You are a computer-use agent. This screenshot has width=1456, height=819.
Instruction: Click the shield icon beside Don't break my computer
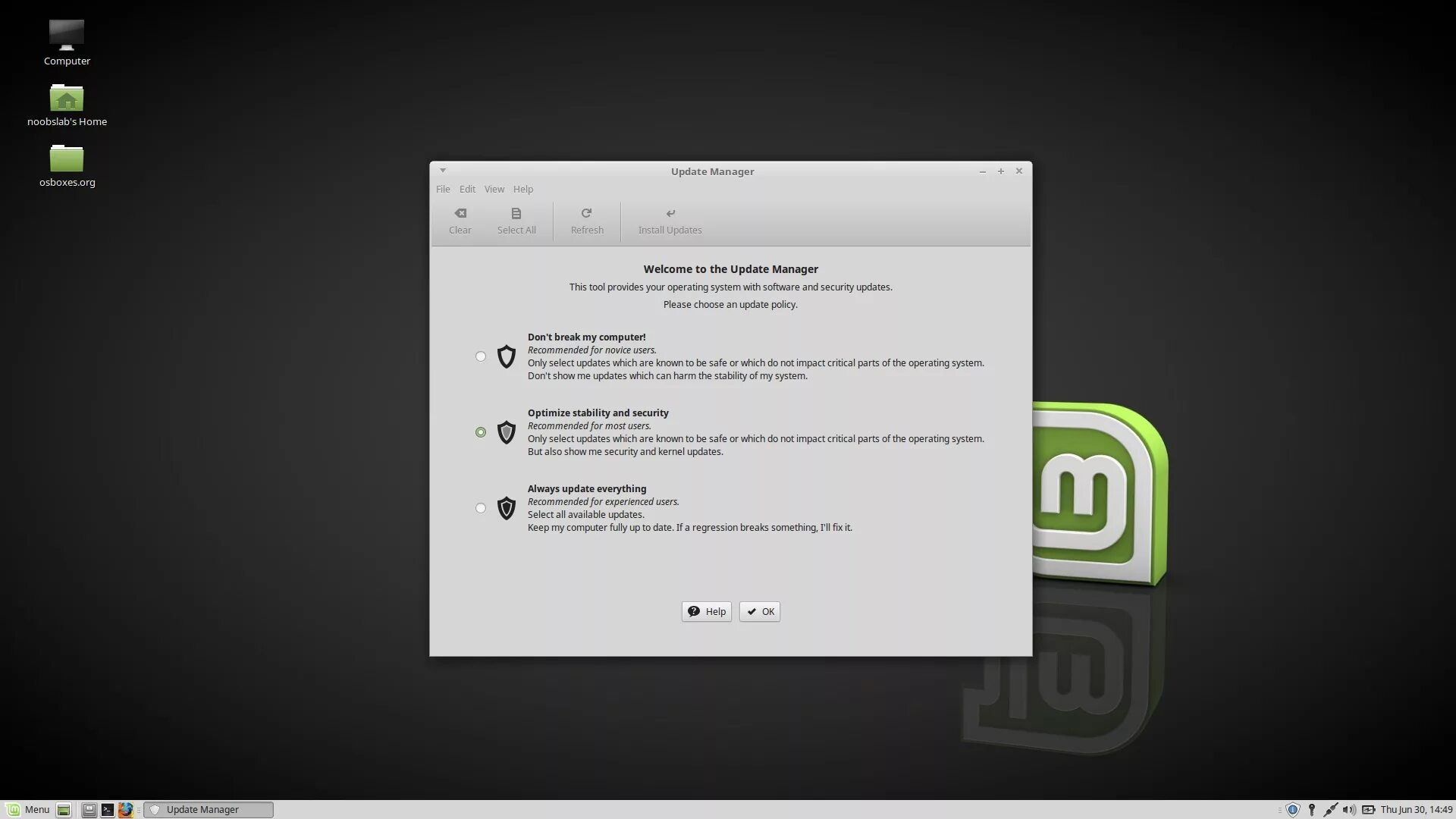(506, 356)
